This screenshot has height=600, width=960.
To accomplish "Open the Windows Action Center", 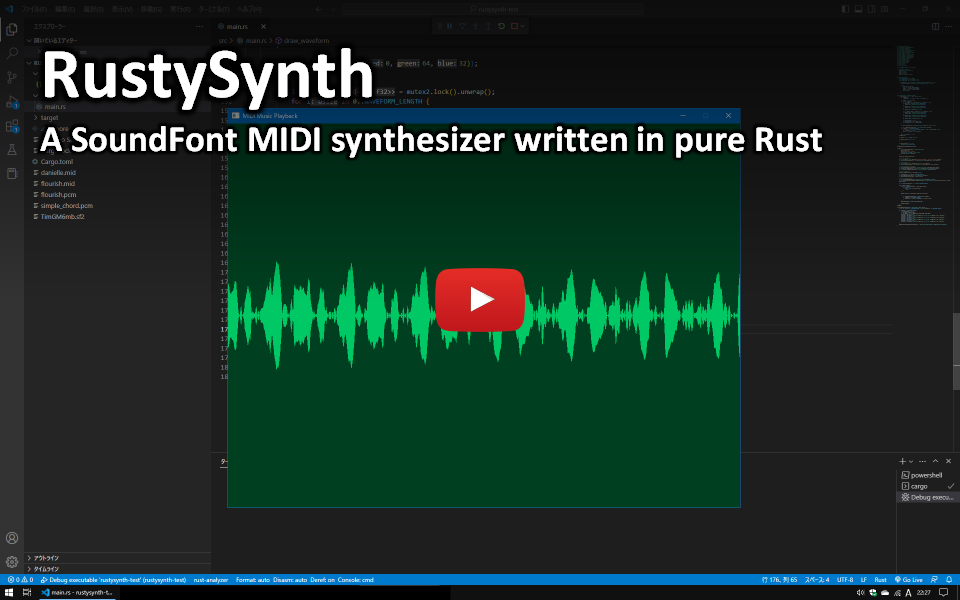I will (943, 593).
